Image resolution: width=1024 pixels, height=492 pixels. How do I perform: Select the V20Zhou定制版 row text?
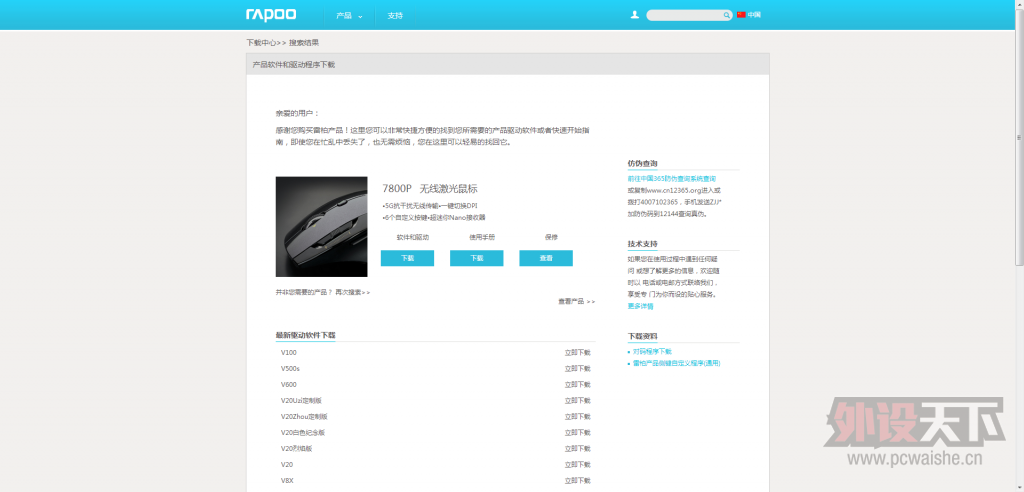[x=304, y=416]
